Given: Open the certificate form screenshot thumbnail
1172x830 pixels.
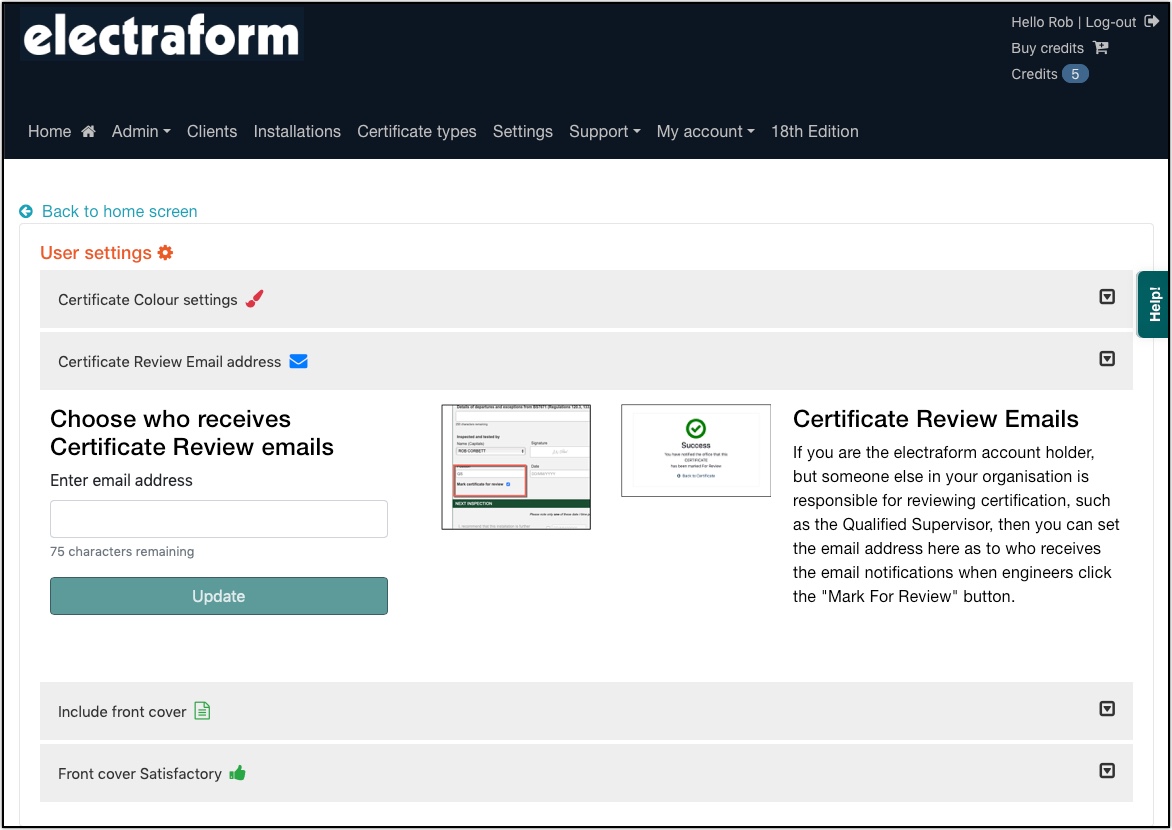Looking at the screenshot, I should 516,467.
